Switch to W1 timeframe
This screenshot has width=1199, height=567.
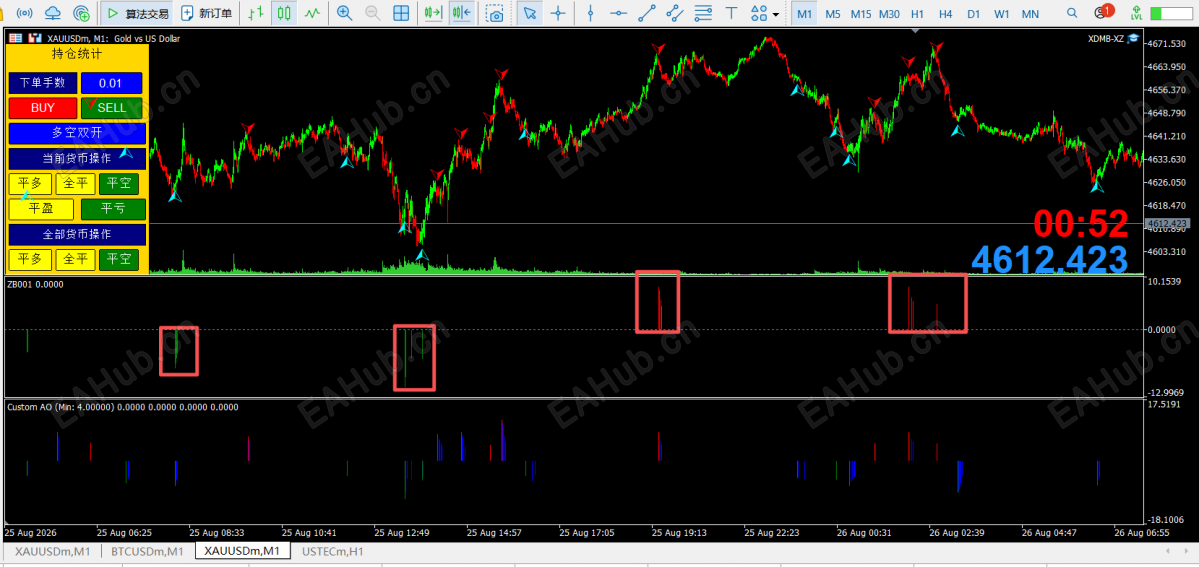[1002, 13]
